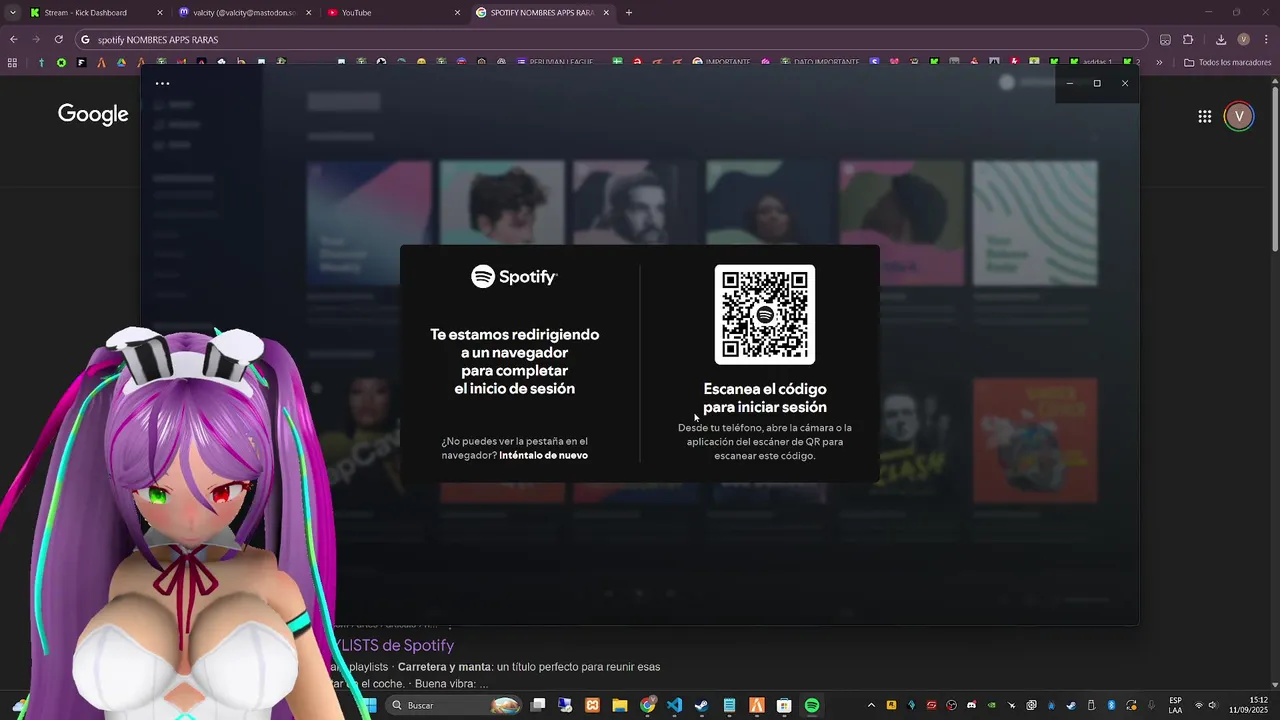The width and height of the screenshot is (1280, 720).
Task: Open volume control in system tray
Action: (1212, 706)
